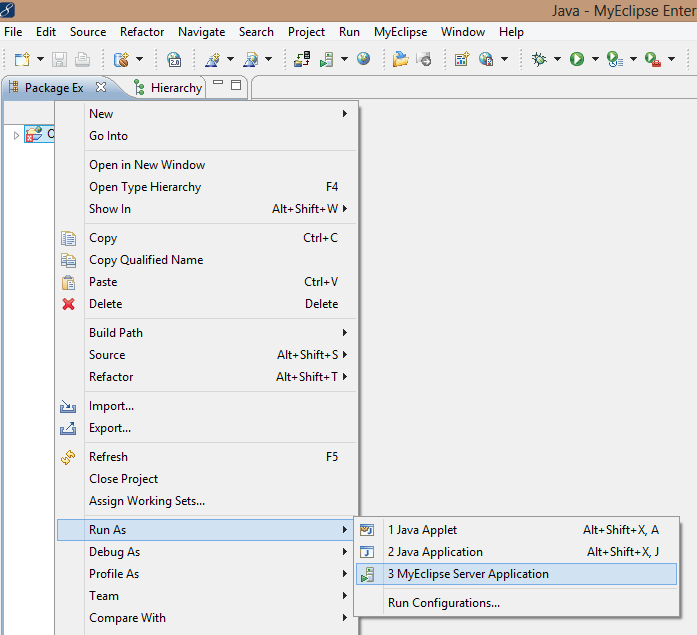
Task: Open the Window menu
Action: coord(463,32)
